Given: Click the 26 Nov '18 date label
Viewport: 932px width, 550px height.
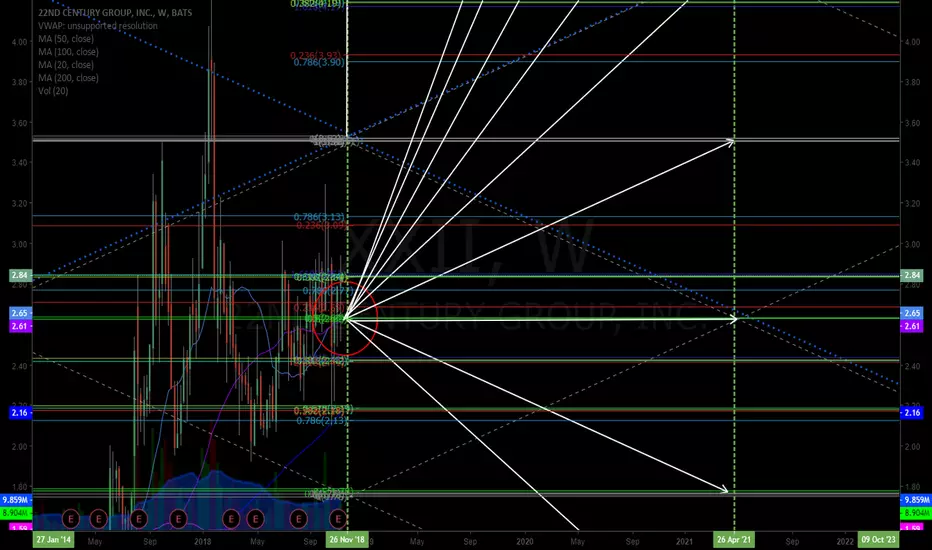Looking at the screenshot, I should (x=347, y=540).
